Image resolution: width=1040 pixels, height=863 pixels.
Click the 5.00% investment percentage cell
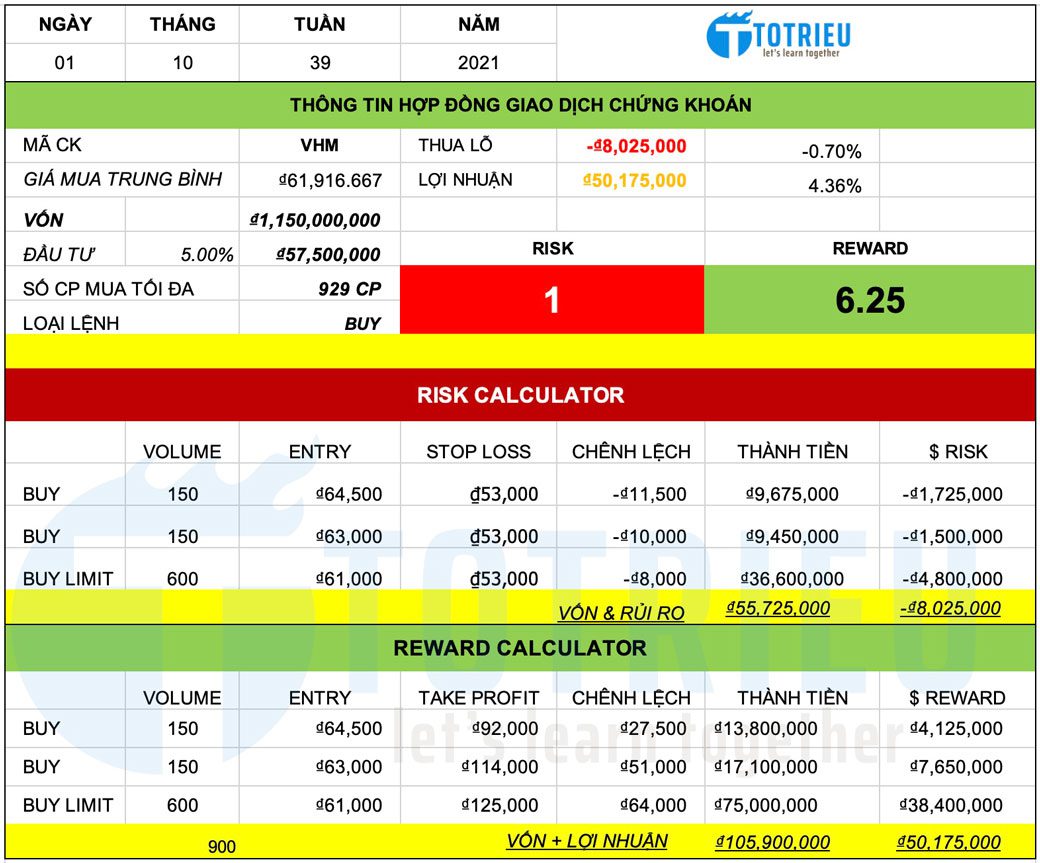(x=207, y=255)
